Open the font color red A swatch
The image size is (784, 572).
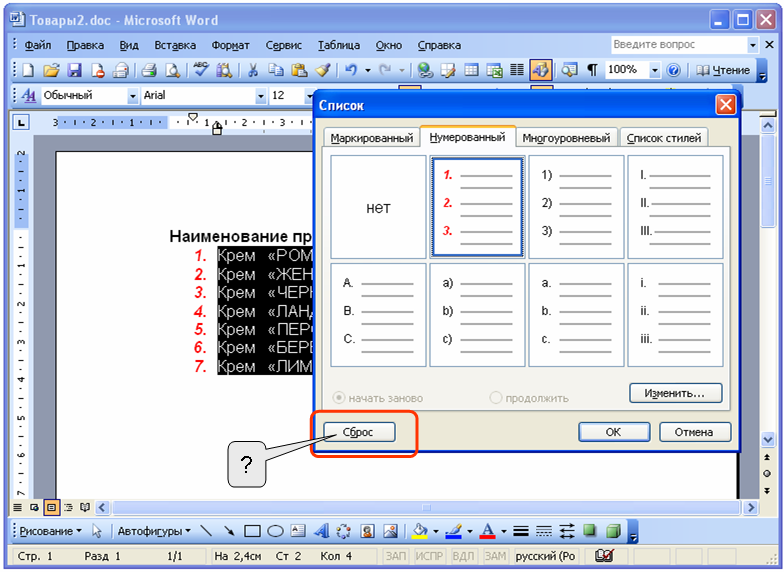[487, 531]
